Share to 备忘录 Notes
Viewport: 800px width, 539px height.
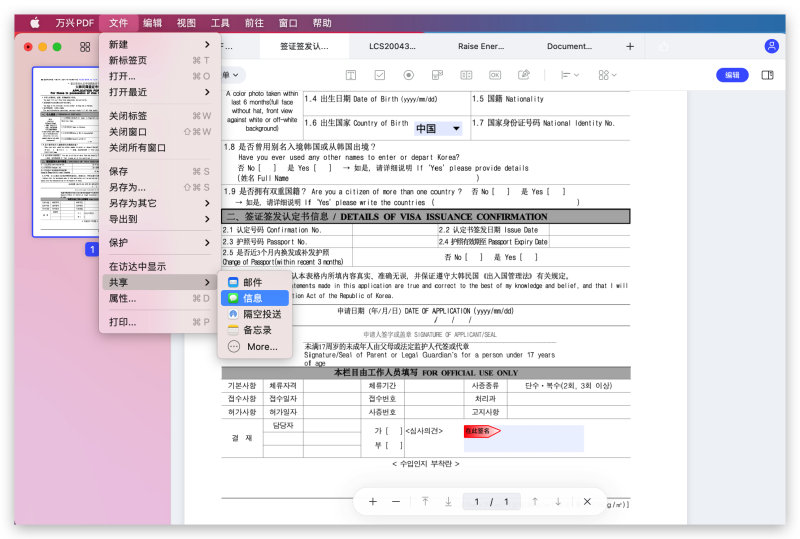click(x=255, y=330)
